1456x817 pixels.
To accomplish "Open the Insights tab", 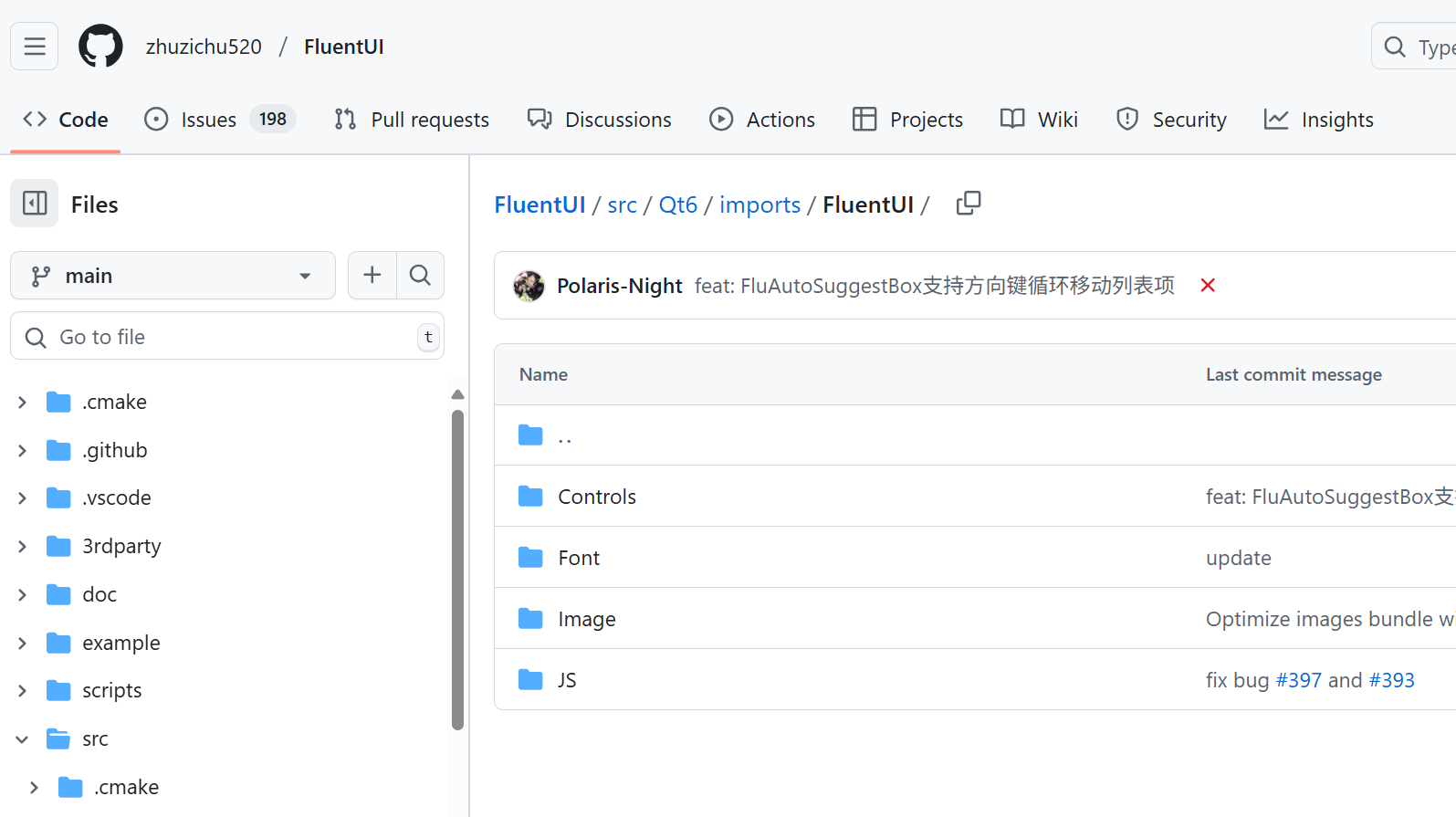I will [x=1318, y=120].
